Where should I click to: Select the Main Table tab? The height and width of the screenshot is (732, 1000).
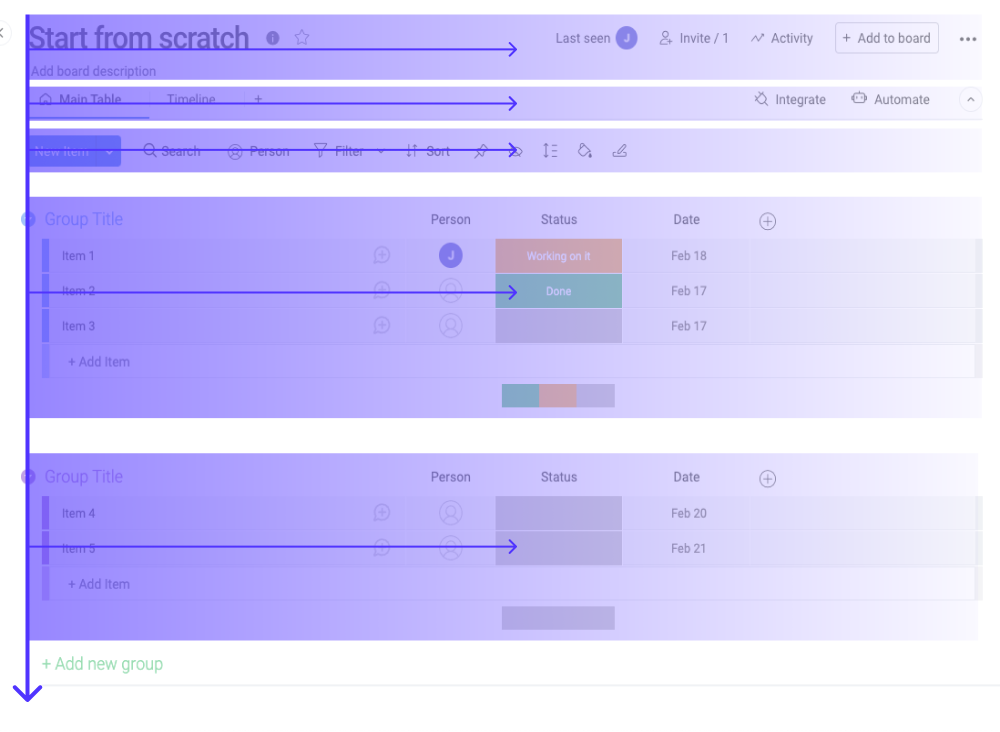pyautogui.click(x=80, y=99)
